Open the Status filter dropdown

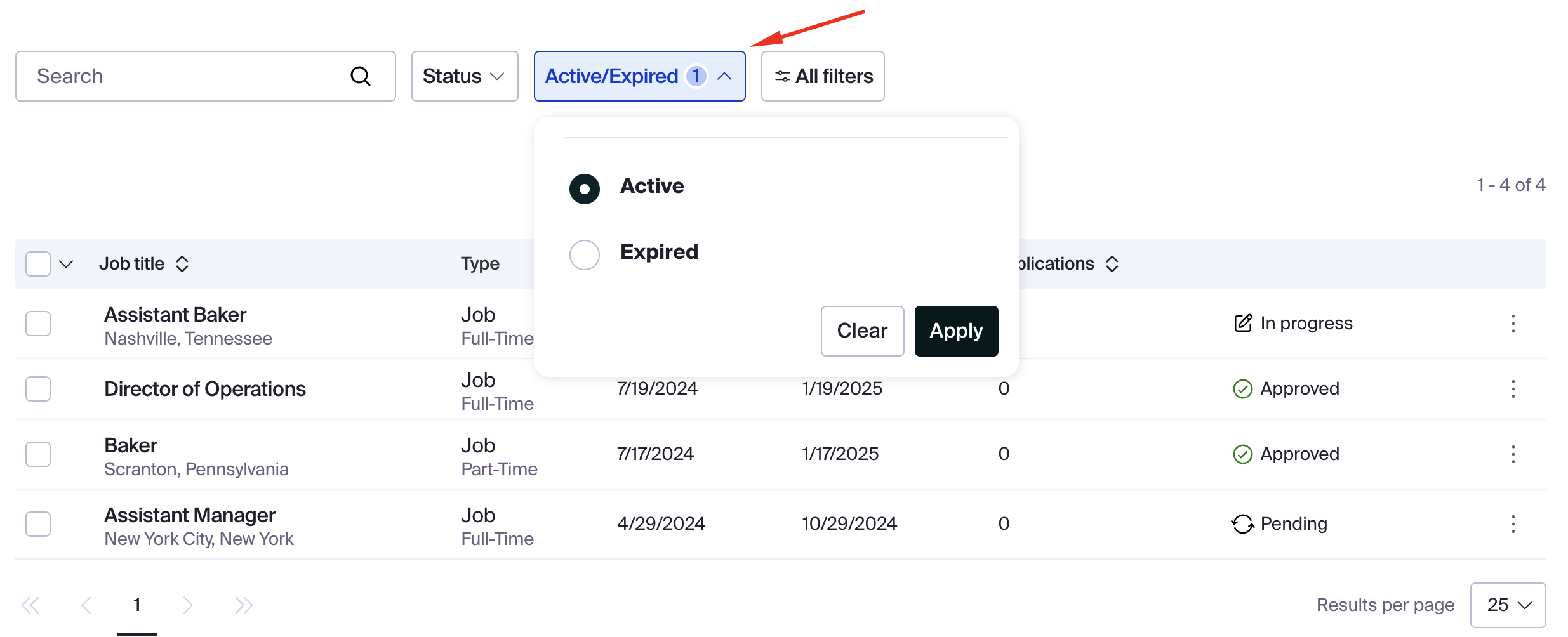click(x=464, y=76)
